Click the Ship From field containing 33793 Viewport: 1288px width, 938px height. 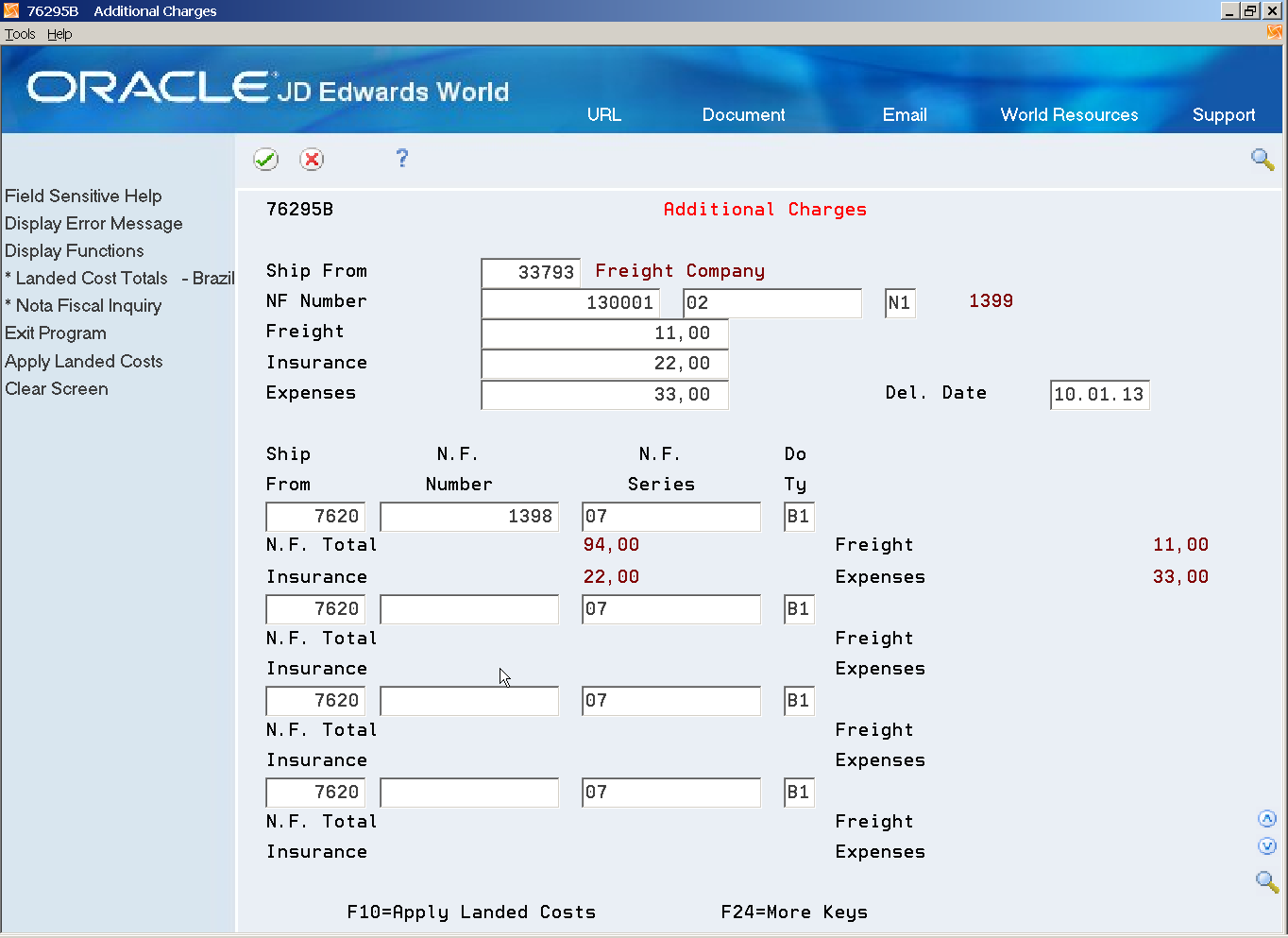click(x=531, y=272)
